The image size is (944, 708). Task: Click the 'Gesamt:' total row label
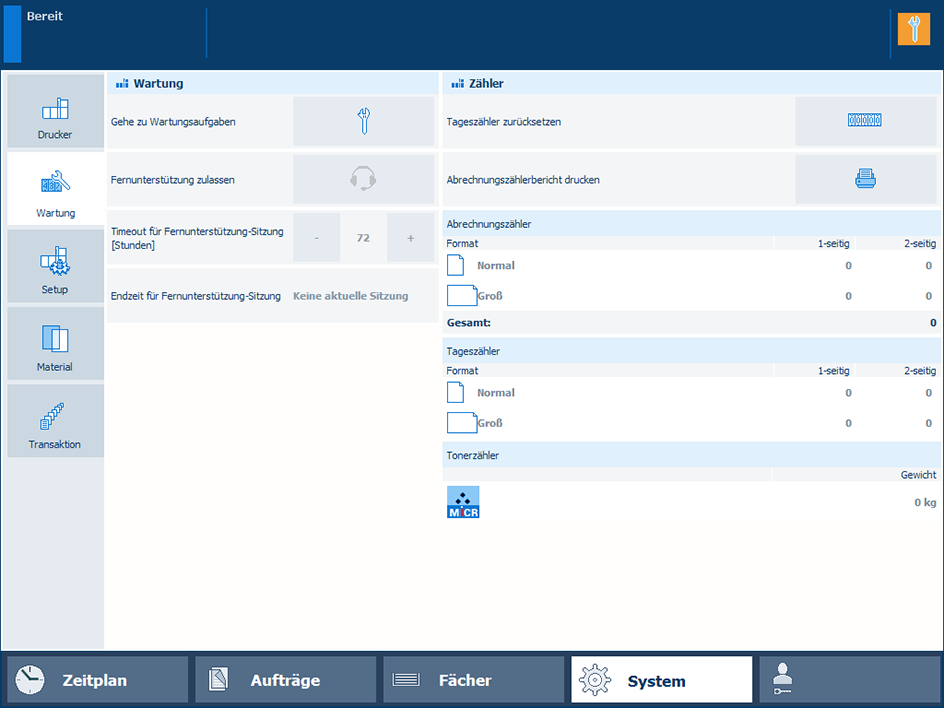tap(468, 323)
